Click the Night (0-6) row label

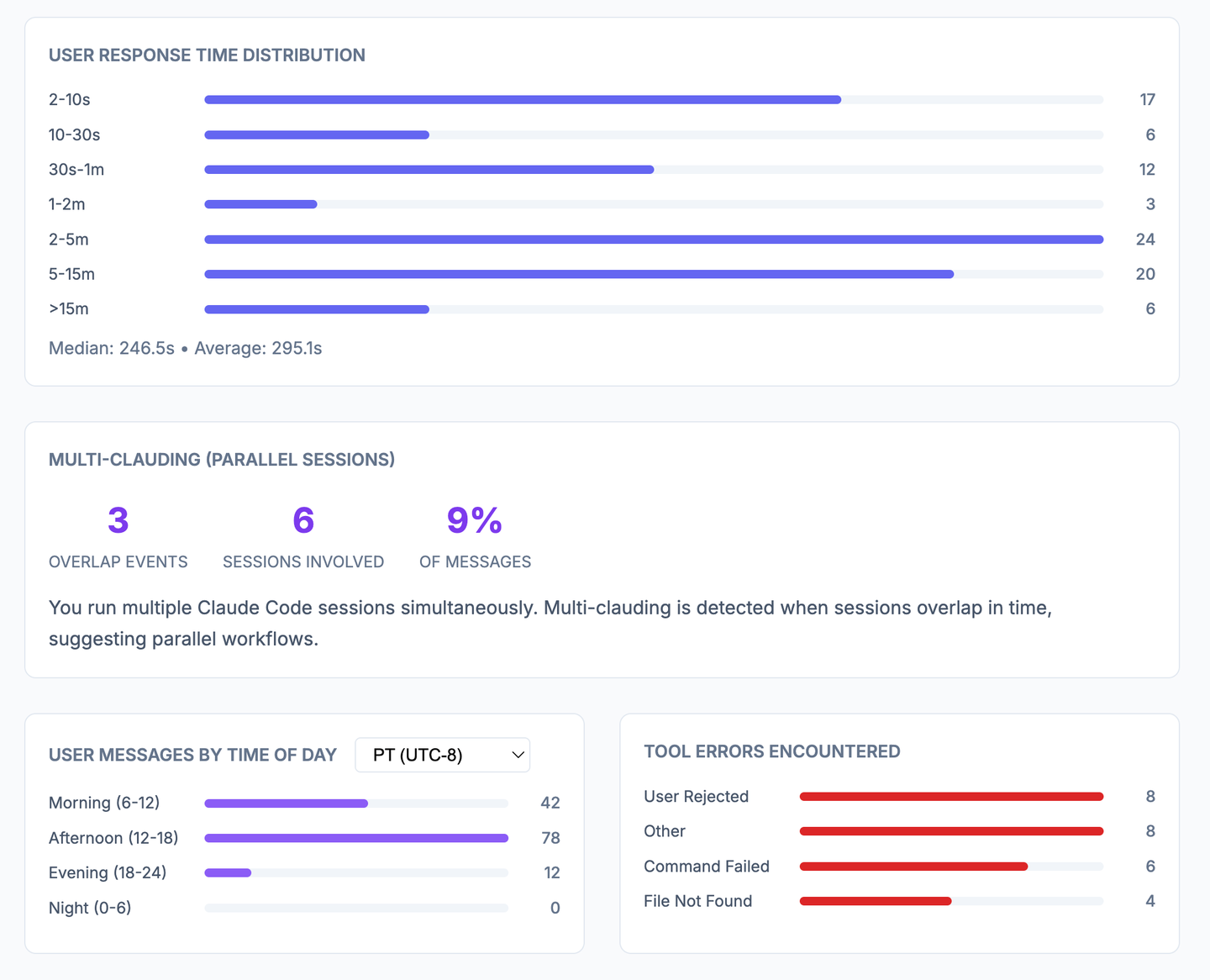click(90, 908)
